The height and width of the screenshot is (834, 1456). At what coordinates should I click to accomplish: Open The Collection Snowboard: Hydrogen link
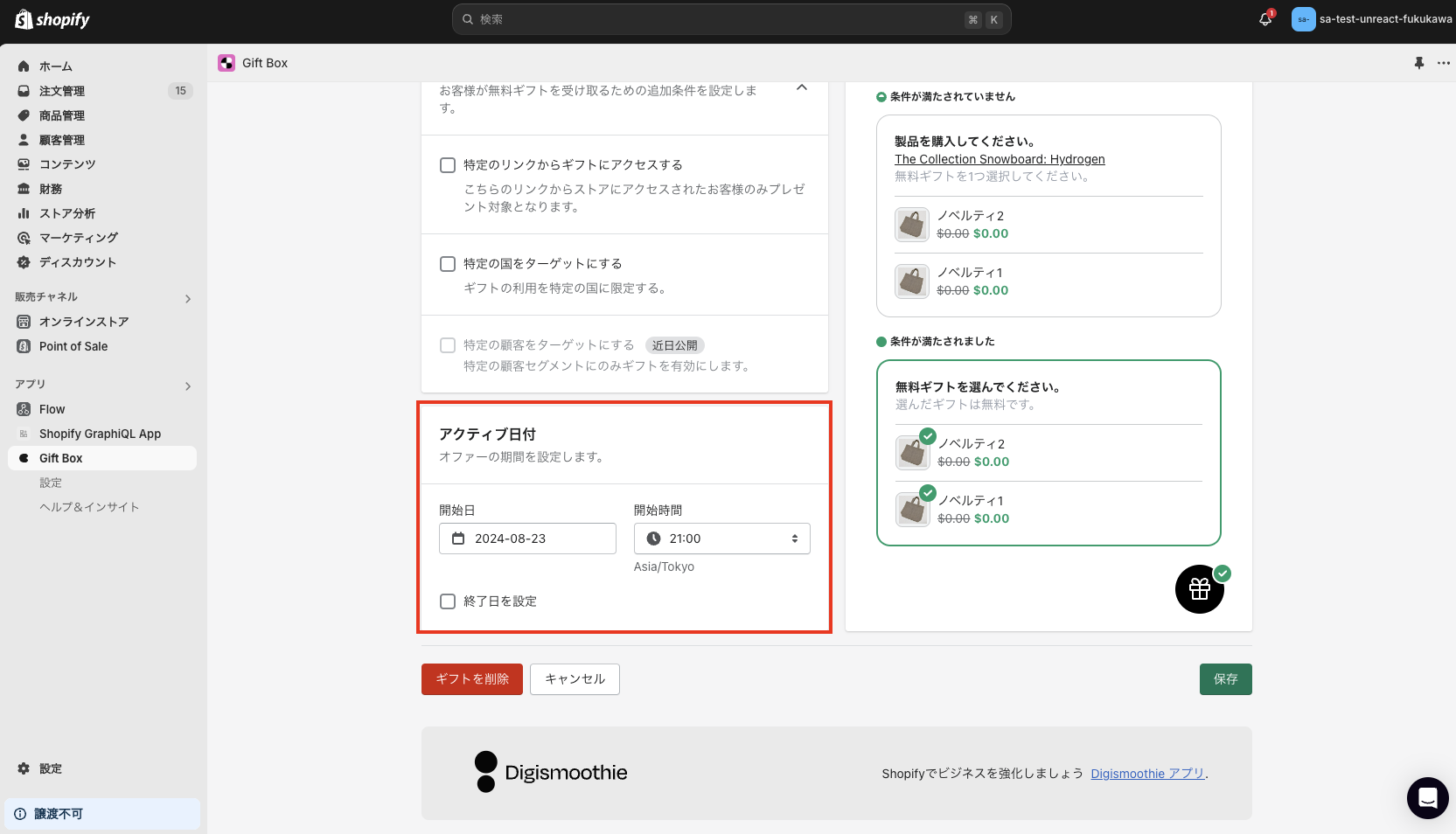(999, 158)
